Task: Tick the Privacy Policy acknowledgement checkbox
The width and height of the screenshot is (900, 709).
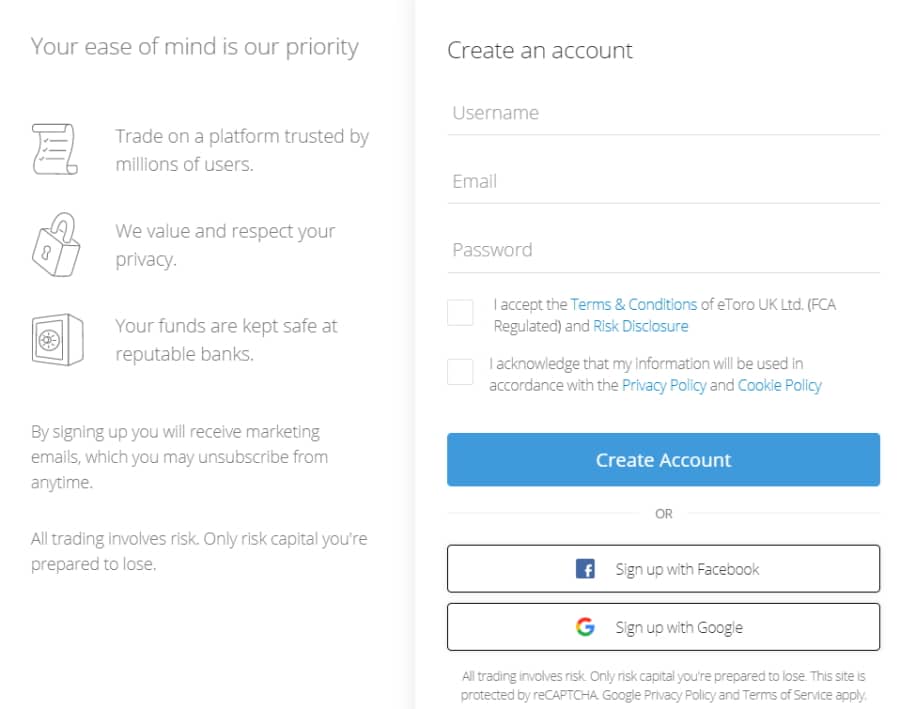Action: click(x=460, y=372)
